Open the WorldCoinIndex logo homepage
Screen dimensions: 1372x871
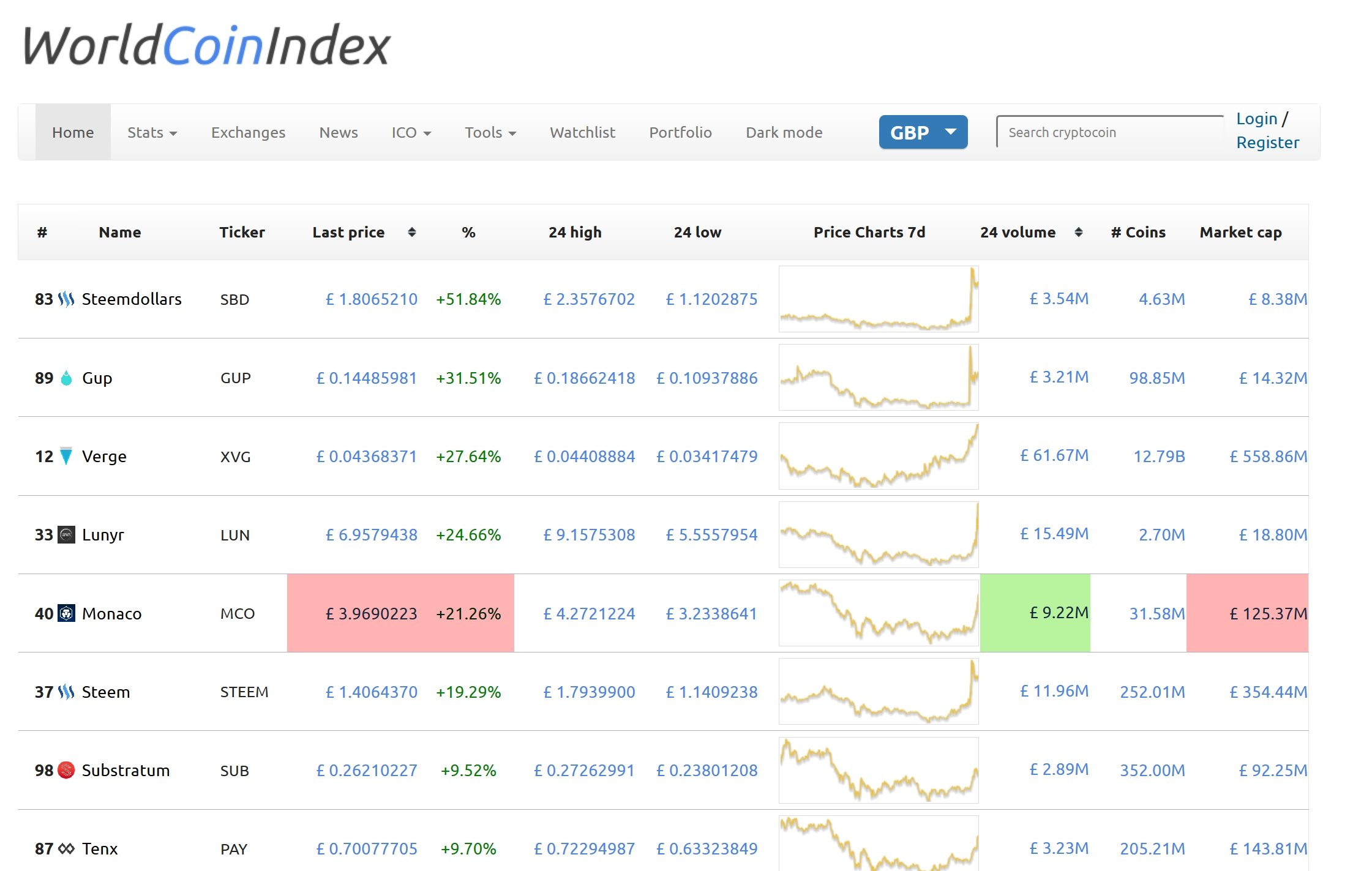pyautogui.click(x=206, y=45)
